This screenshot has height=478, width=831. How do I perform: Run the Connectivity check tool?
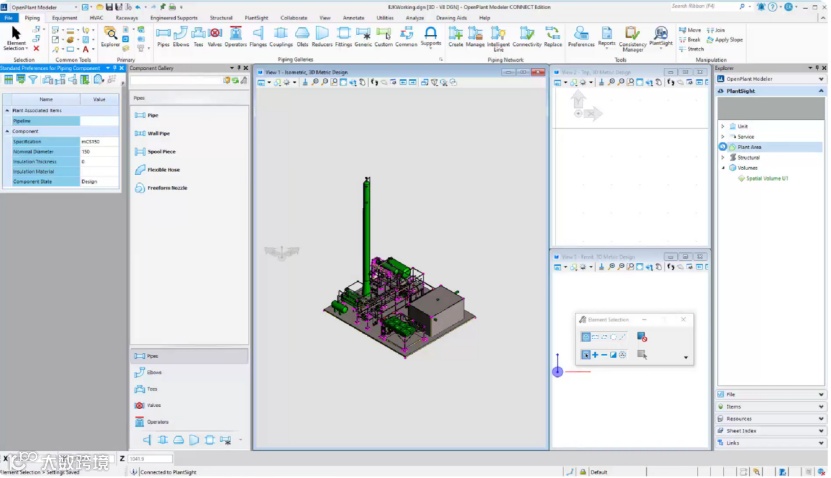click(x=527, y=37)
